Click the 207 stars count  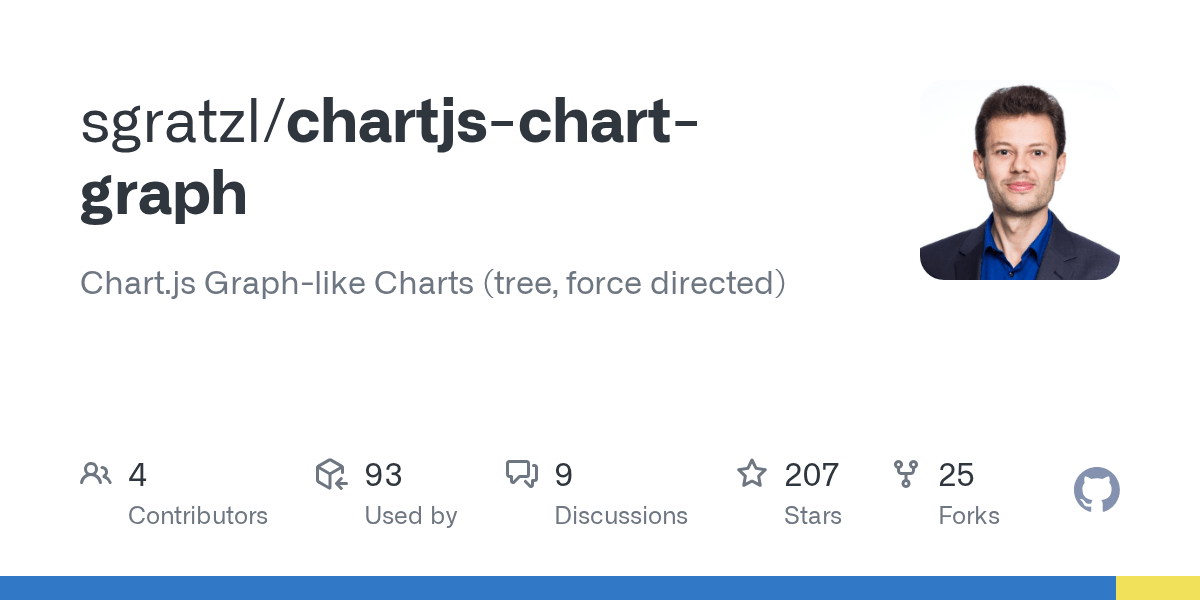click(812, 475)
